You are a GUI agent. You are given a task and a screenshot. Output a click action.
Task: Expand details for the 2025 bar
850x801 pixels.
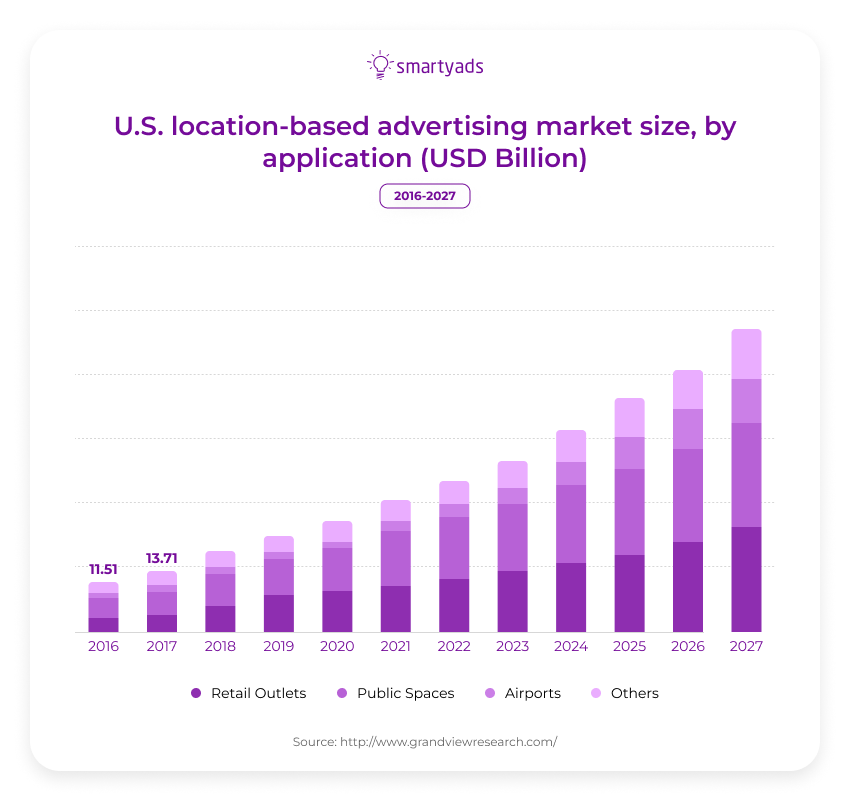pyautogui.click(x=629, y=515)
